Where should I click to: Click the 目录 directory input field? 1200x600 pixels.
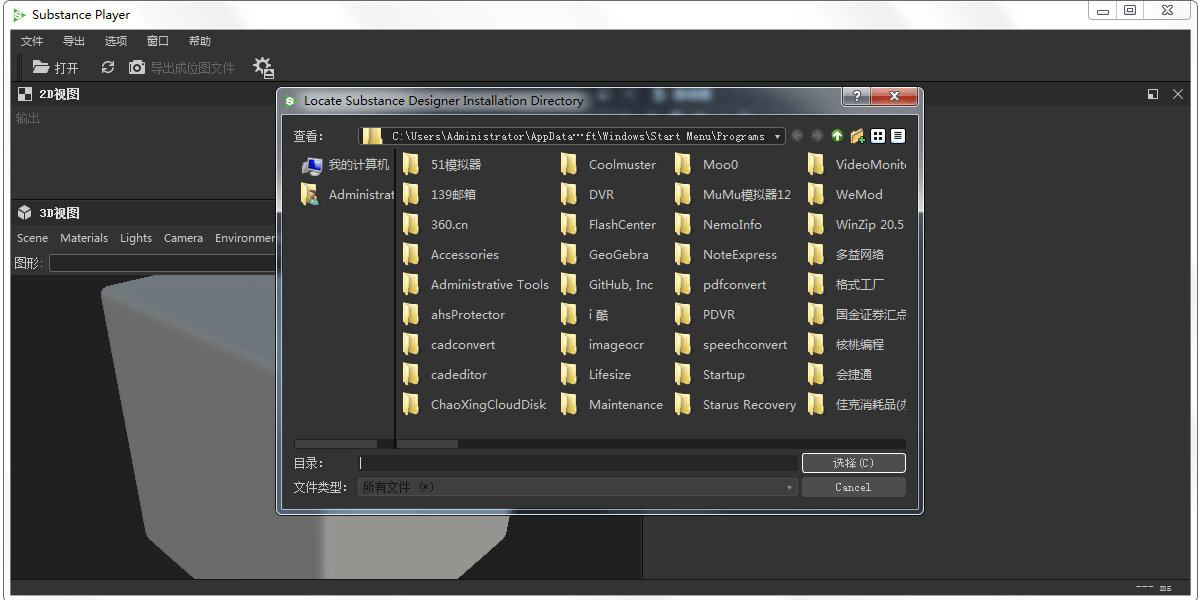[x=578, y=463]
